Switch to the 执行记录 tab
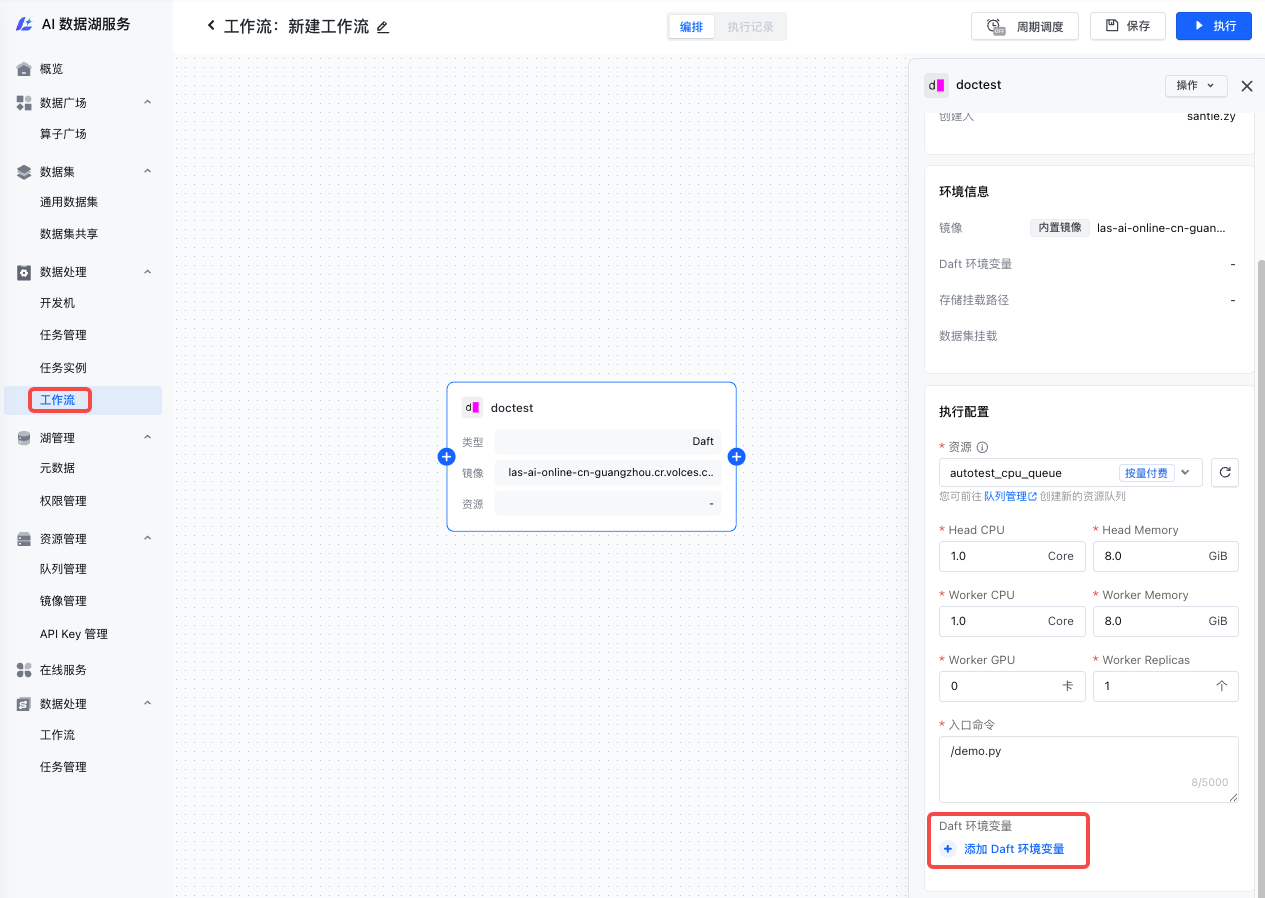The height and width of the screenshot is (898, 1265). pos(751,27)
